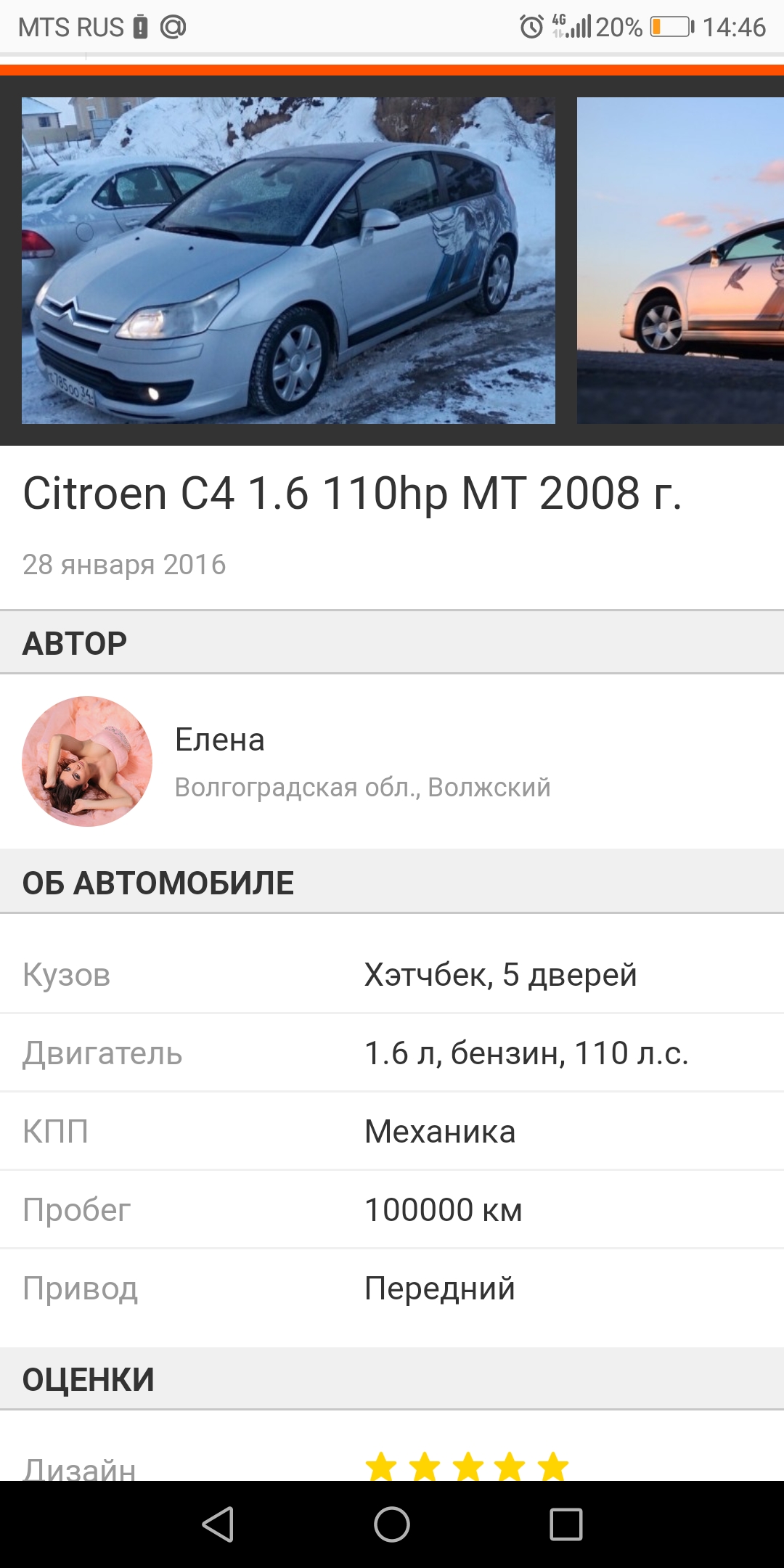The width and height of the screenshot is (784, 1568).
Task: Tap the АВТОР section header
Action: click(x=392, y=642)
